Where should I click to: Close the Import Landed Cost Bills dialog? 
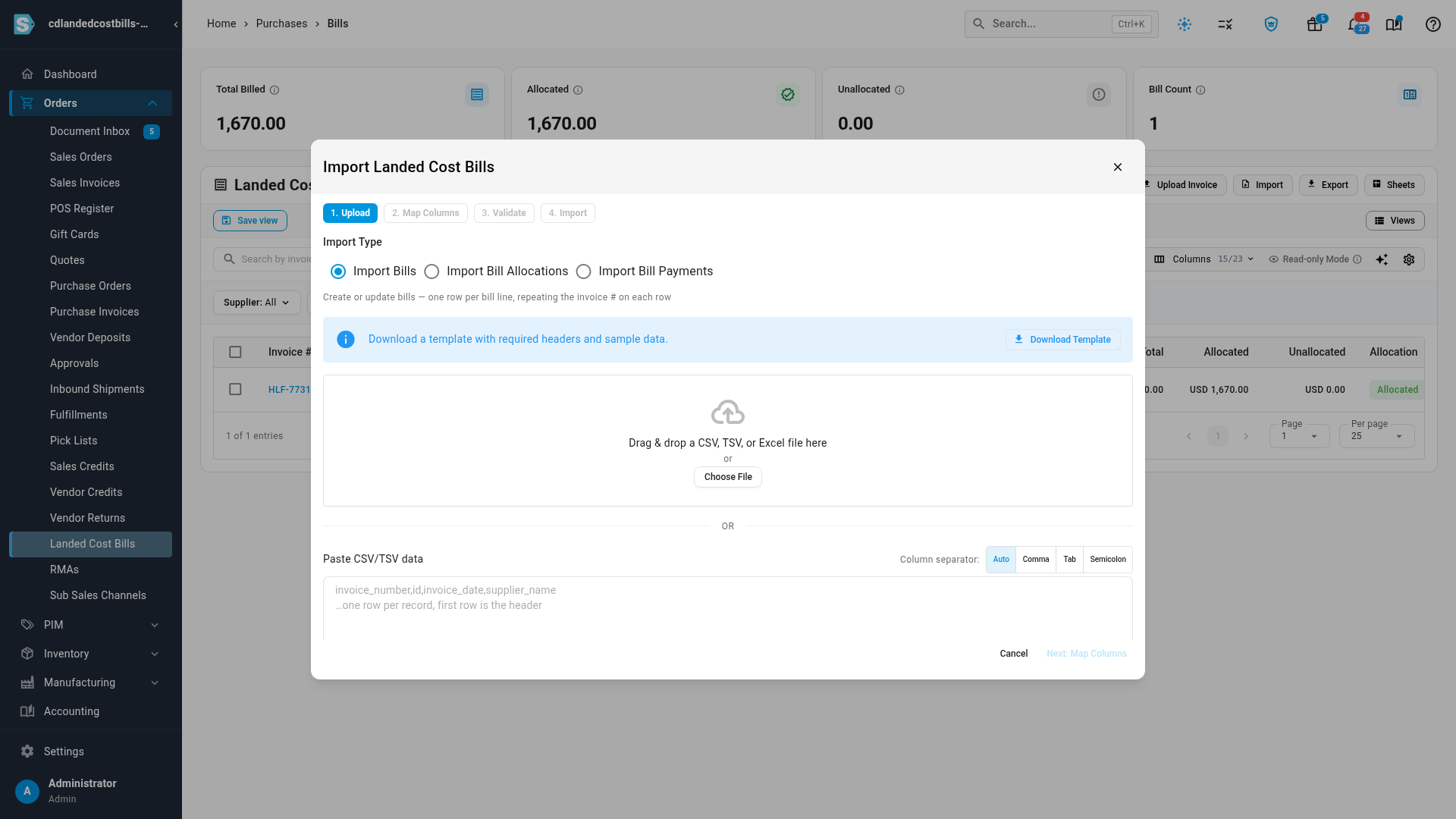tap(1117, 167)
